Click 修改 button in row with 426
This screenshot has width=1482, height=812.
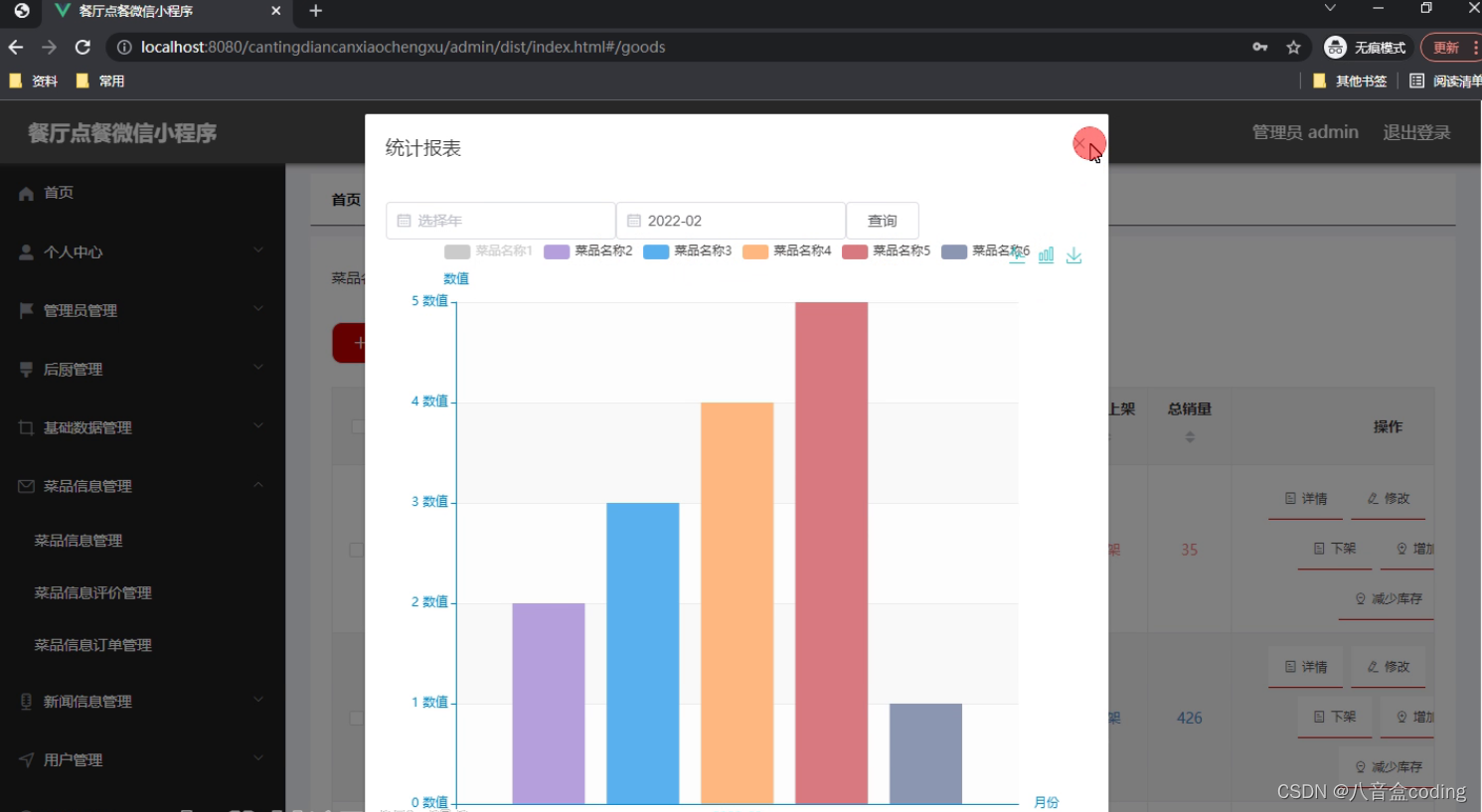pyautogui.click(x=1388, y=667)
